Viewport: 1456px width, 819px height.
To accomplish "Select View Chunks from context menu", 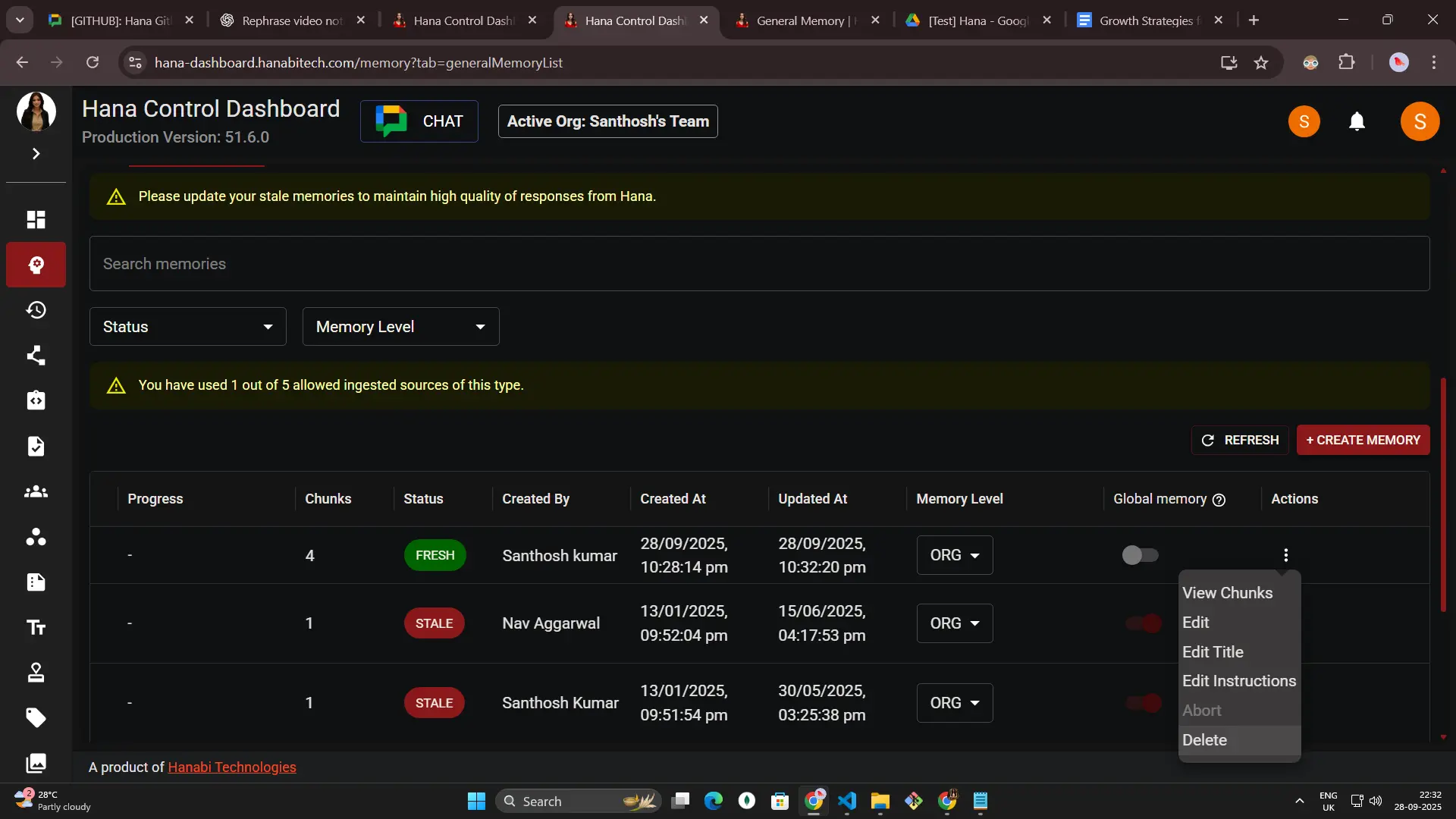I will pos(1227,593).
